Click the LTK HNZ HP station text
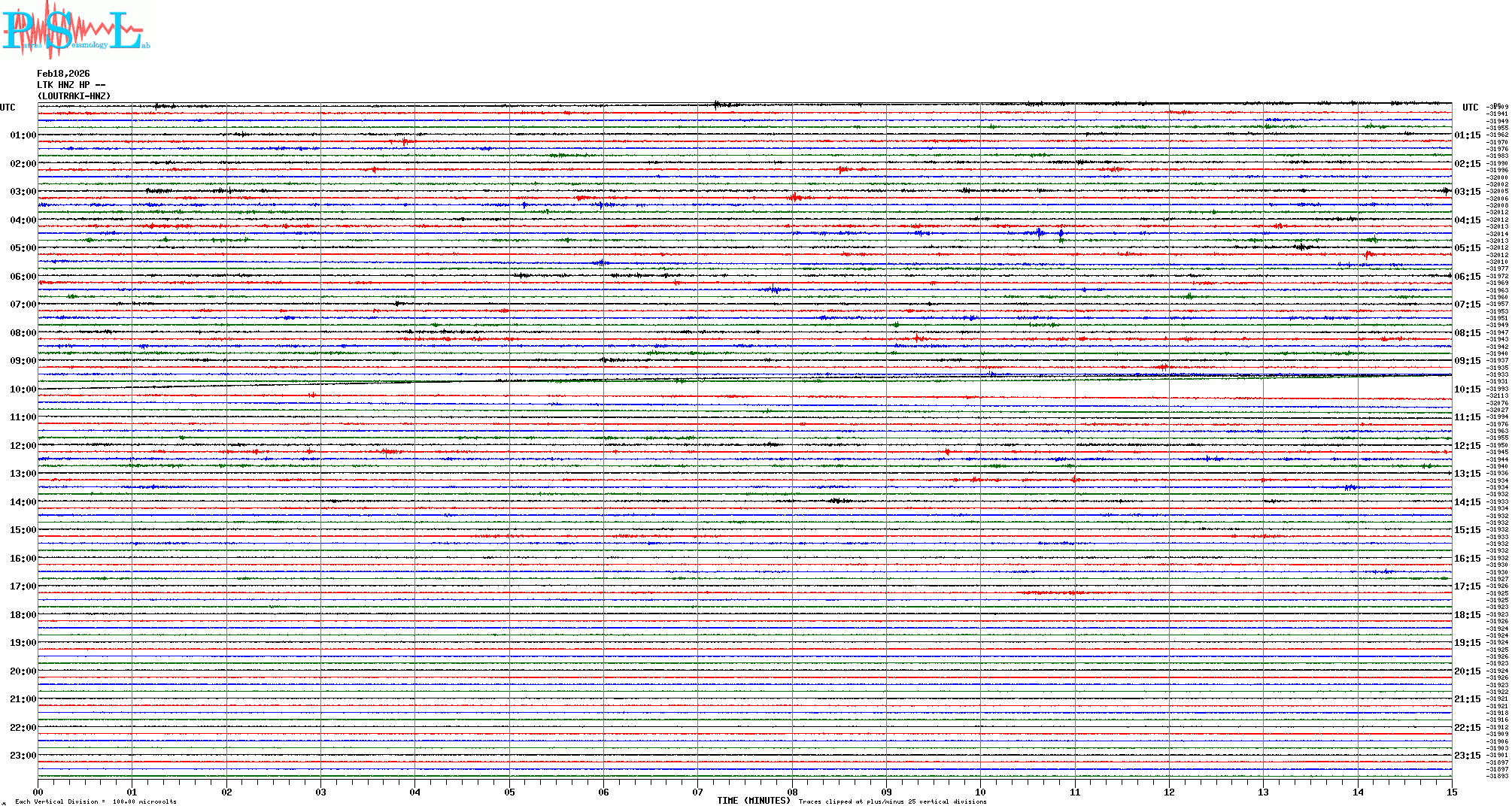Screen dimensions: 1512x812 [x=71, y=85]
